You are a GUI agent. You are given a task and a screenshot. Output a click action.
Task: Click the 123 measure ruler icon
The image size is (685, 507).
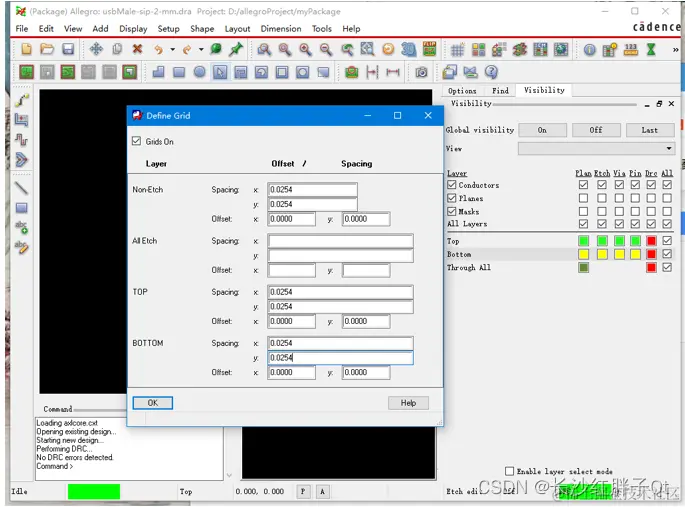(x=630, y=49)
